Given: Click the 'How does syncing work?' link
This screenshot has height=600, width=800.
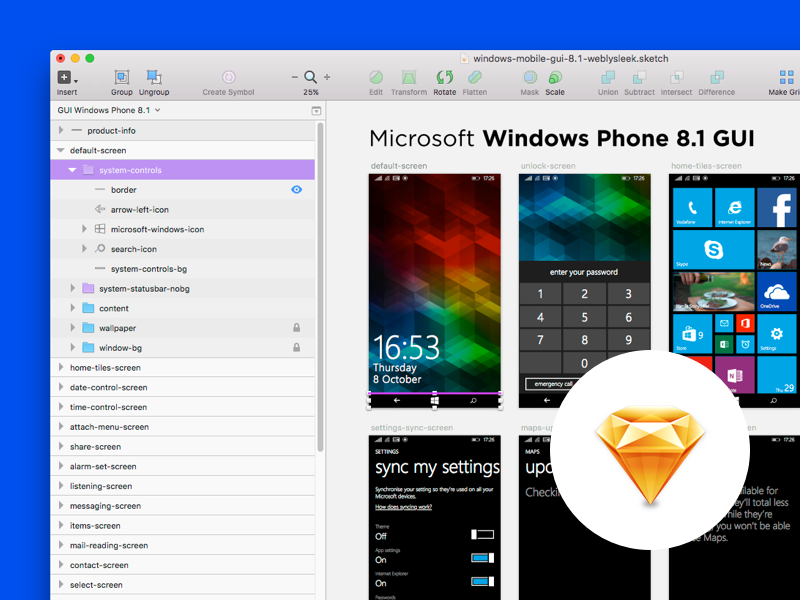Looking at the screenshot, I should tap(403, 507).
